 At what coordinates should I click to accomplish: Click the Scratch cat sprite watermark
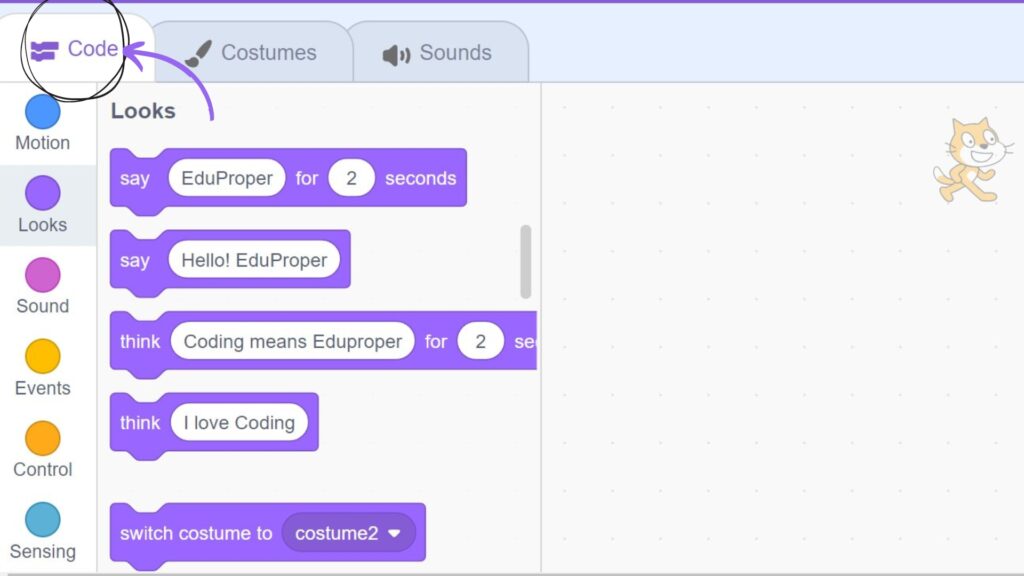972,161
